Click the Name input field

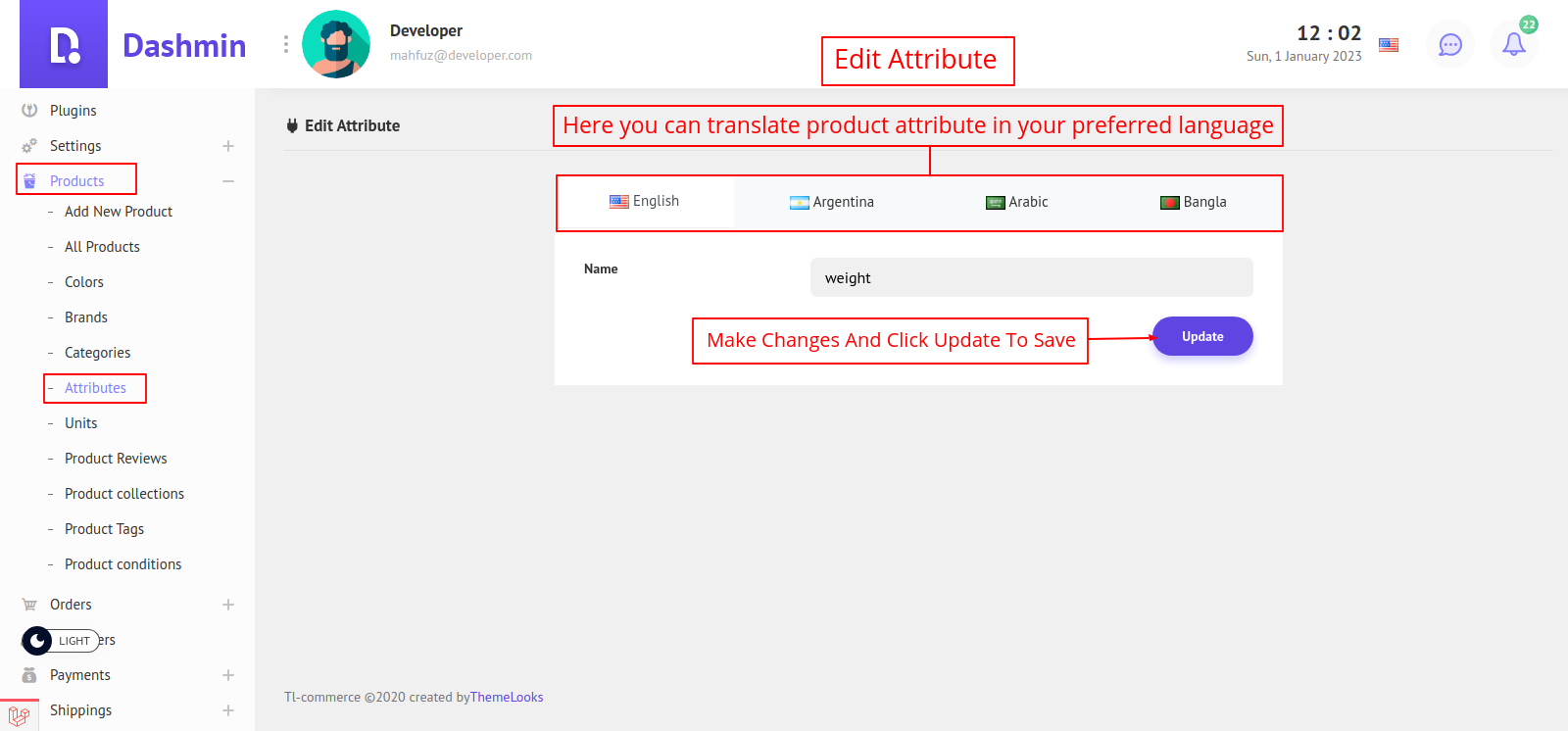point(1031,277)
